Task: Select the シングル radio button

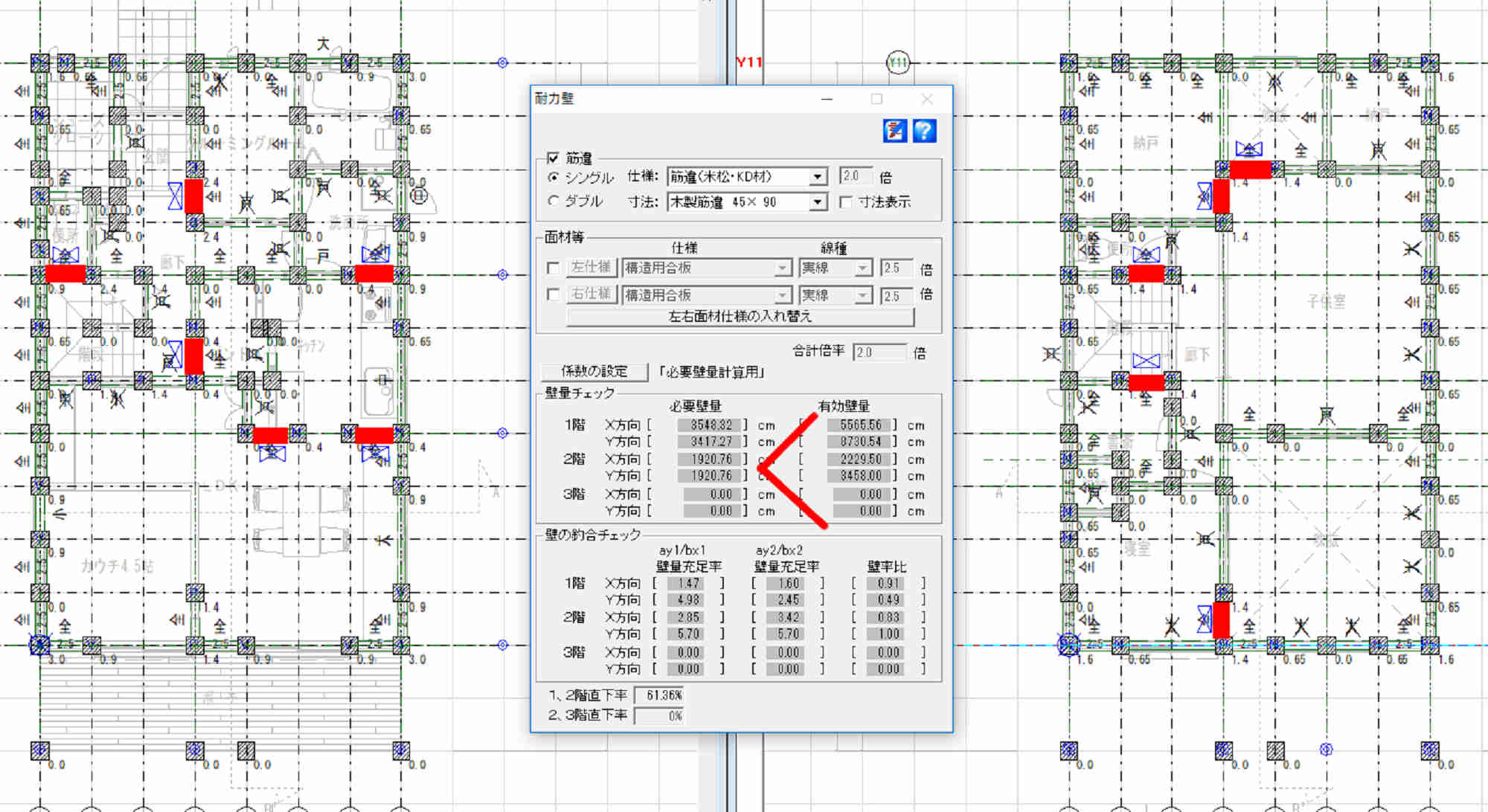Action: point(553,177)
